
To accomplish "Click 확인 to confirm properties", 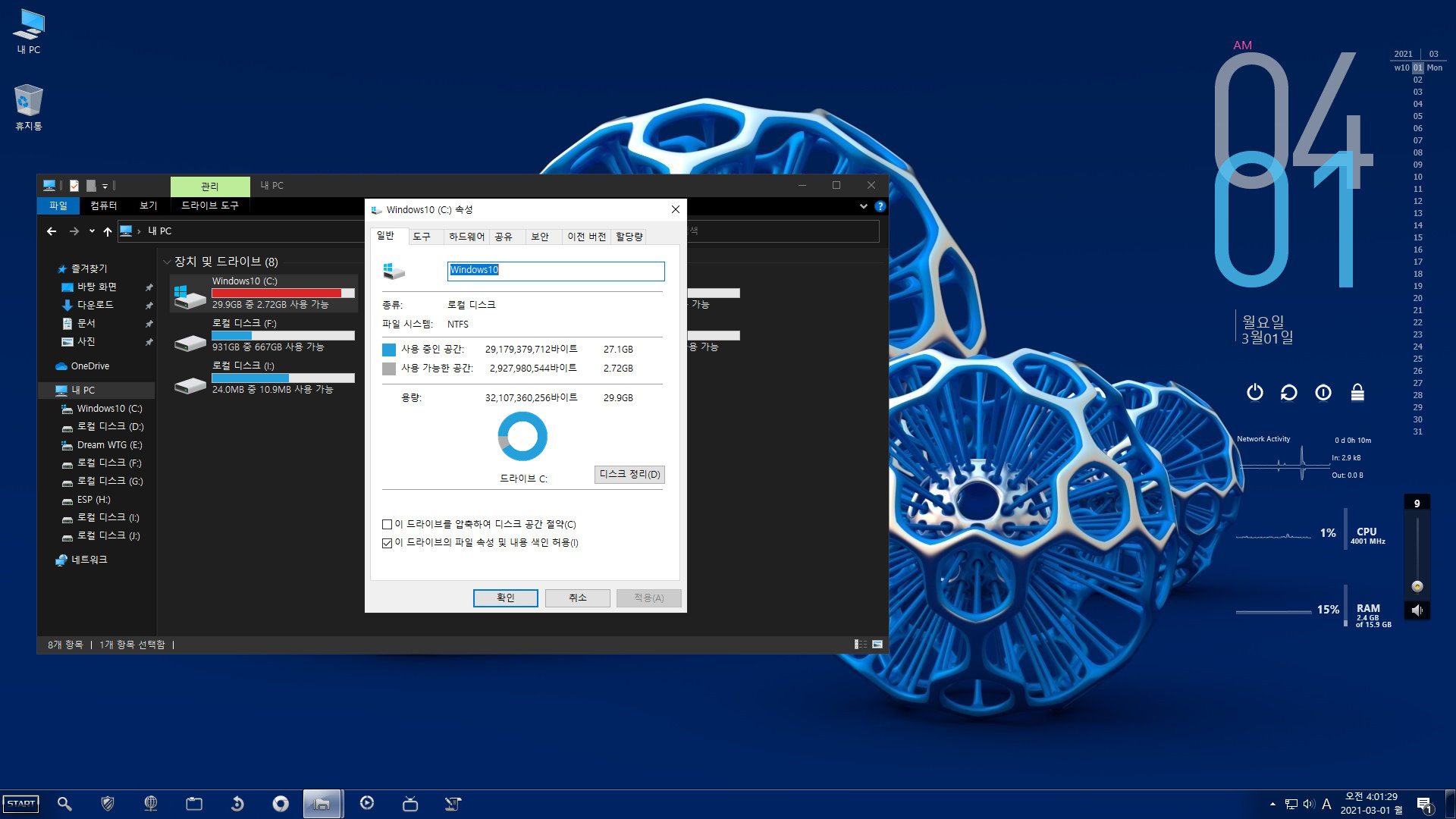I will 506,598.
